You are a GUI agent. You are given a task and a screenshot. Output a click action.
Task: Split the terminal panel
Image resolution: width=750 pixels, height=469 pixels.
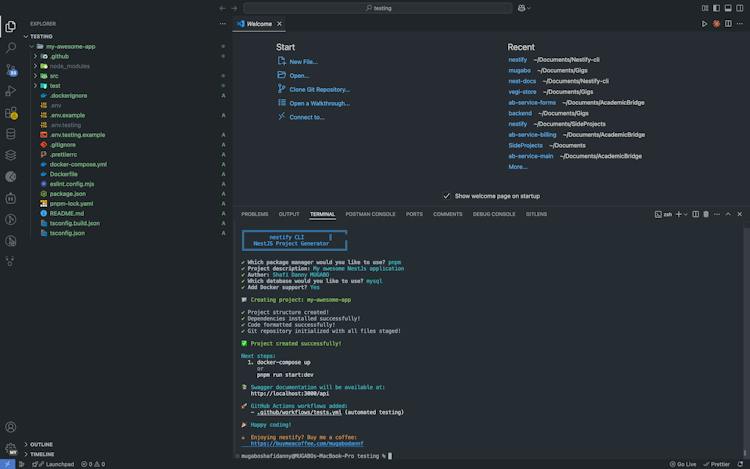tap(695, 214)
